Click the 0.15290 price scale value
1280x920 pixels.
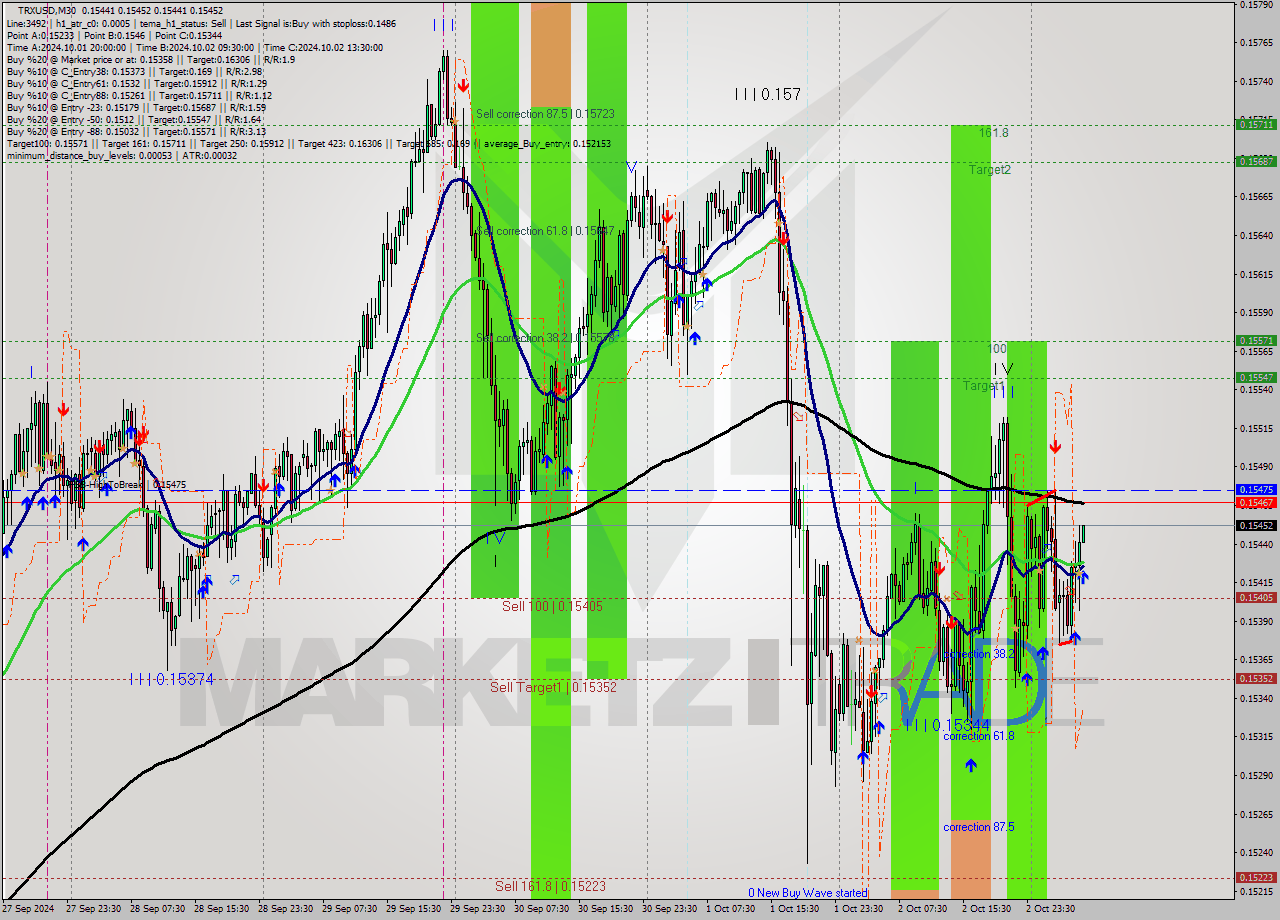[1256, 775]
